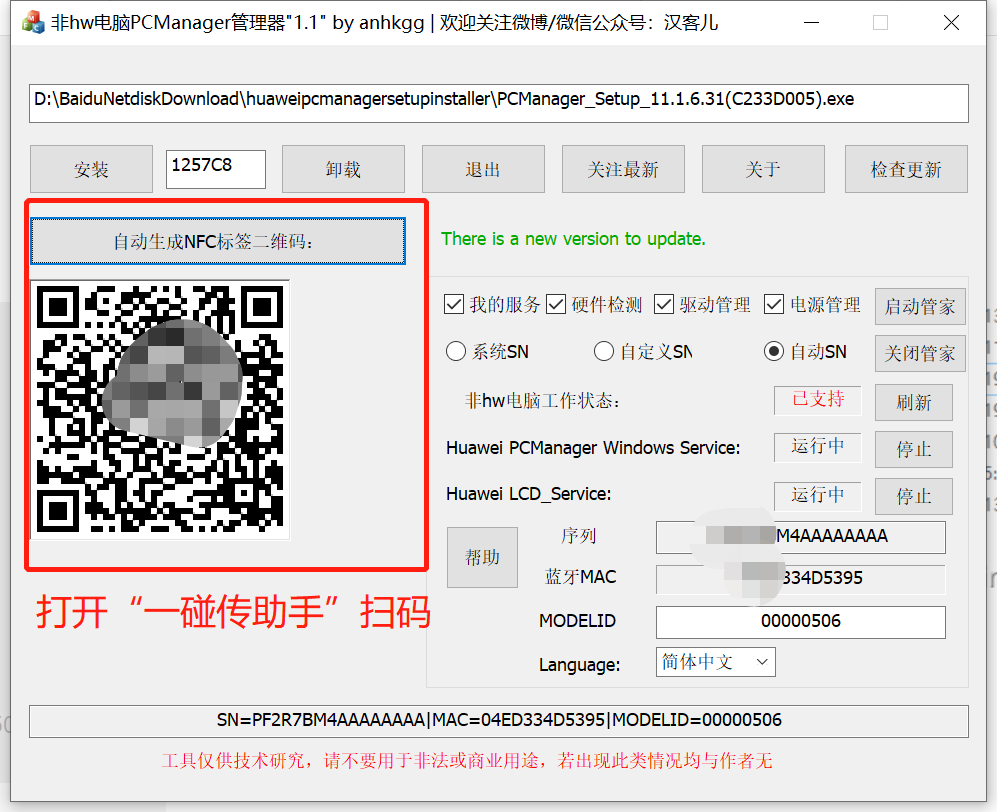Close the PCManager tool window
The width and height of the screenshot is (997, 812).
(x=951, y=23)
